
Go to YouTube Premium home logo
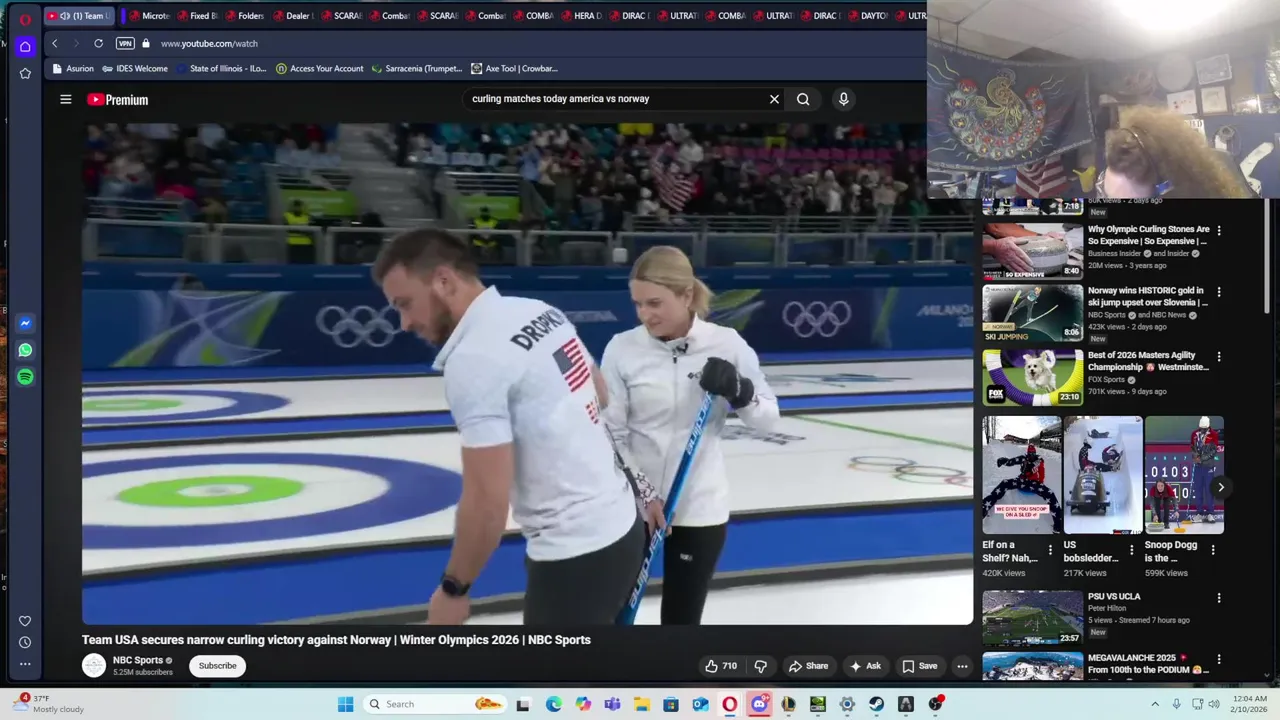(x=118, y=99)
